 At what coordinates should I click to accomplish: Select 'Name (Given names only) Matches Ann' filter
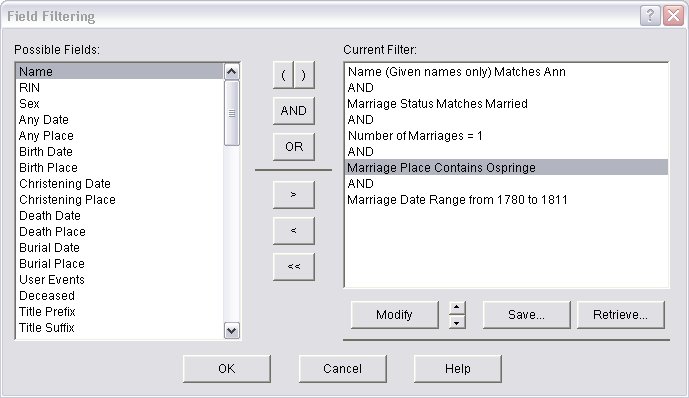pyautogui.click(x=506, y=72)
